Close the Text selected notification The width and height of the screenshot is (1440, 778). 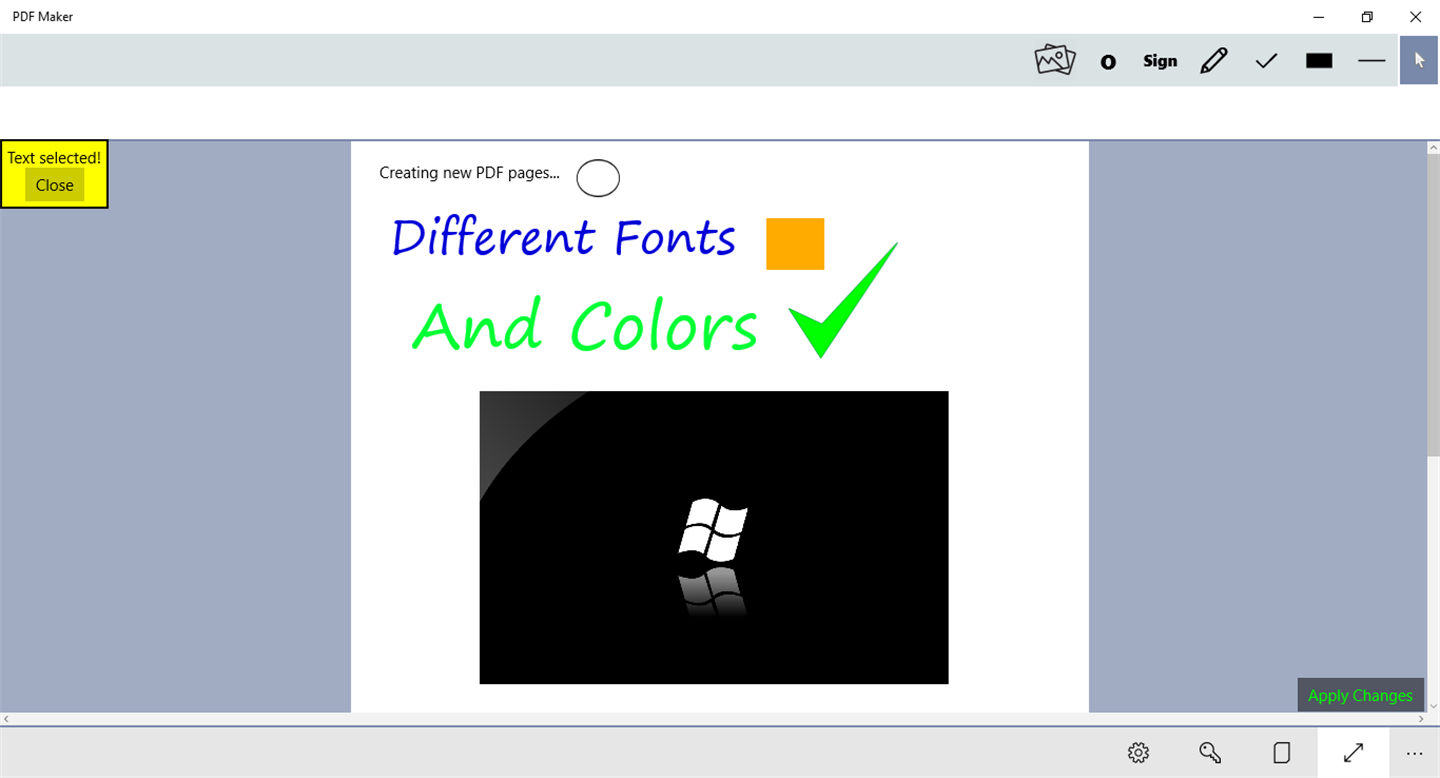[55, 185]
